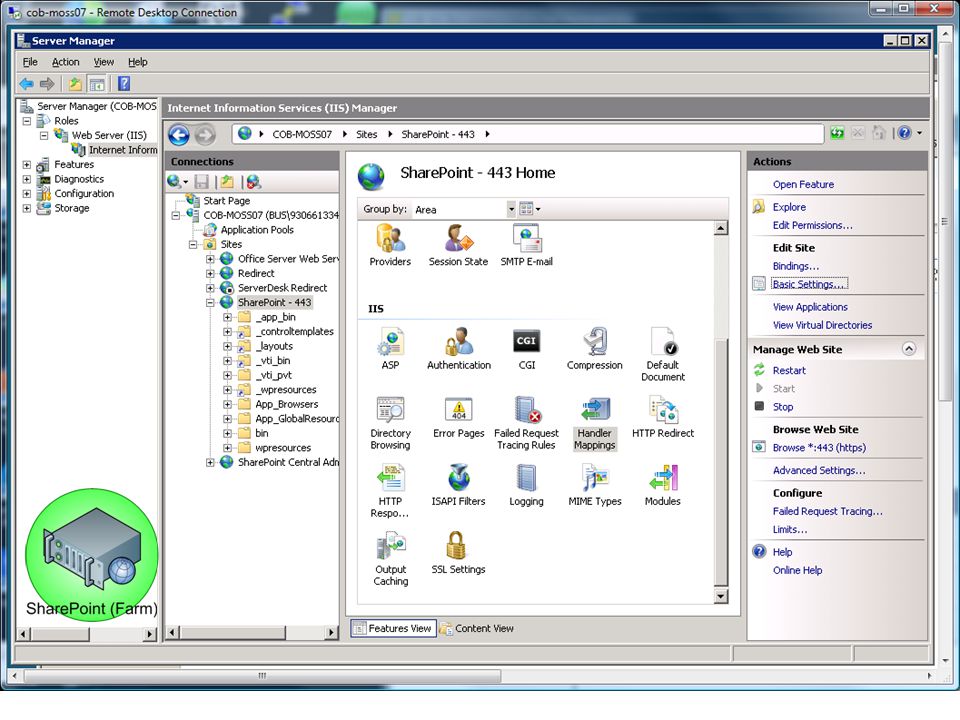The width and height of the screenshot is (960, 720).
Task: Click the Bindings... link
Action: [x=795, y=266]
